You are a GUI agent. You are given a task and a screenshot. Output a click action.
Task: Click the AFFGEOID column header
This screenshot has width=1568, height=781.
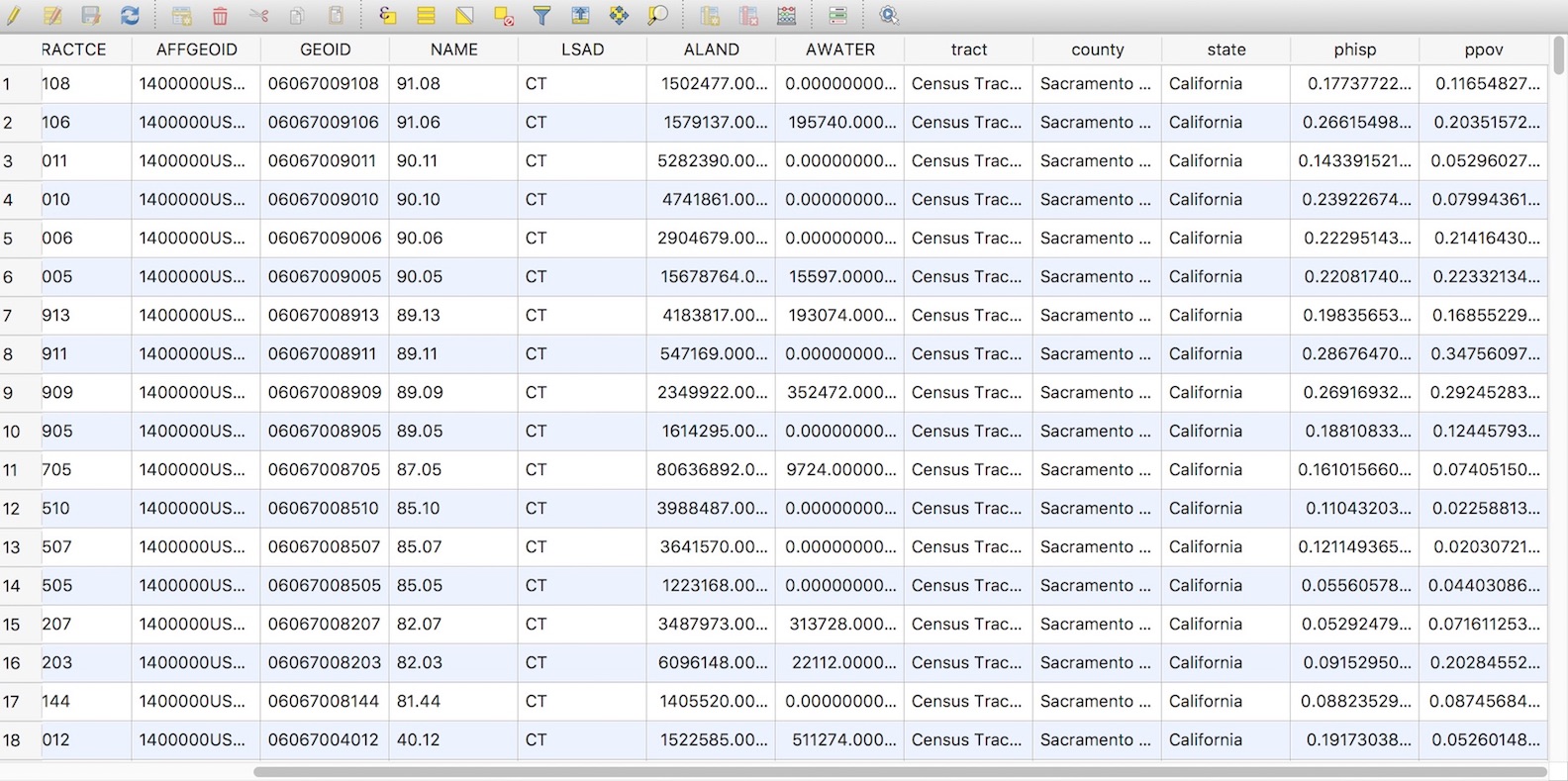(196, 49)
